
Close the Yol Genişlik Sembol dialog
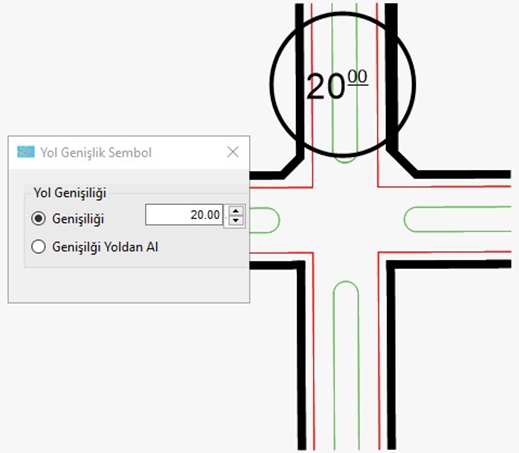coord(233,152)
